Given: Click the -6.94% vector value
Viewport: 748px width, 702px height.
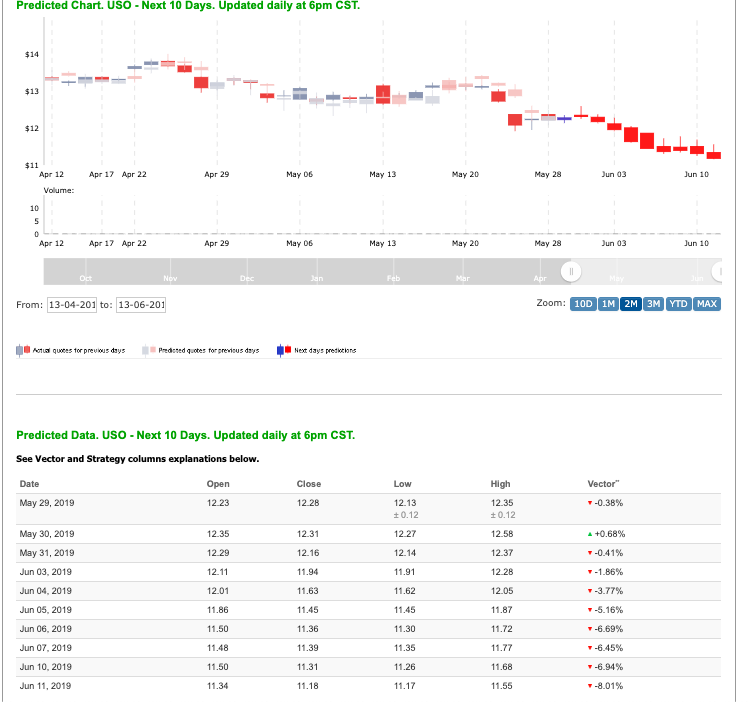Looking at the screenshot, I should tap(609, 667).
